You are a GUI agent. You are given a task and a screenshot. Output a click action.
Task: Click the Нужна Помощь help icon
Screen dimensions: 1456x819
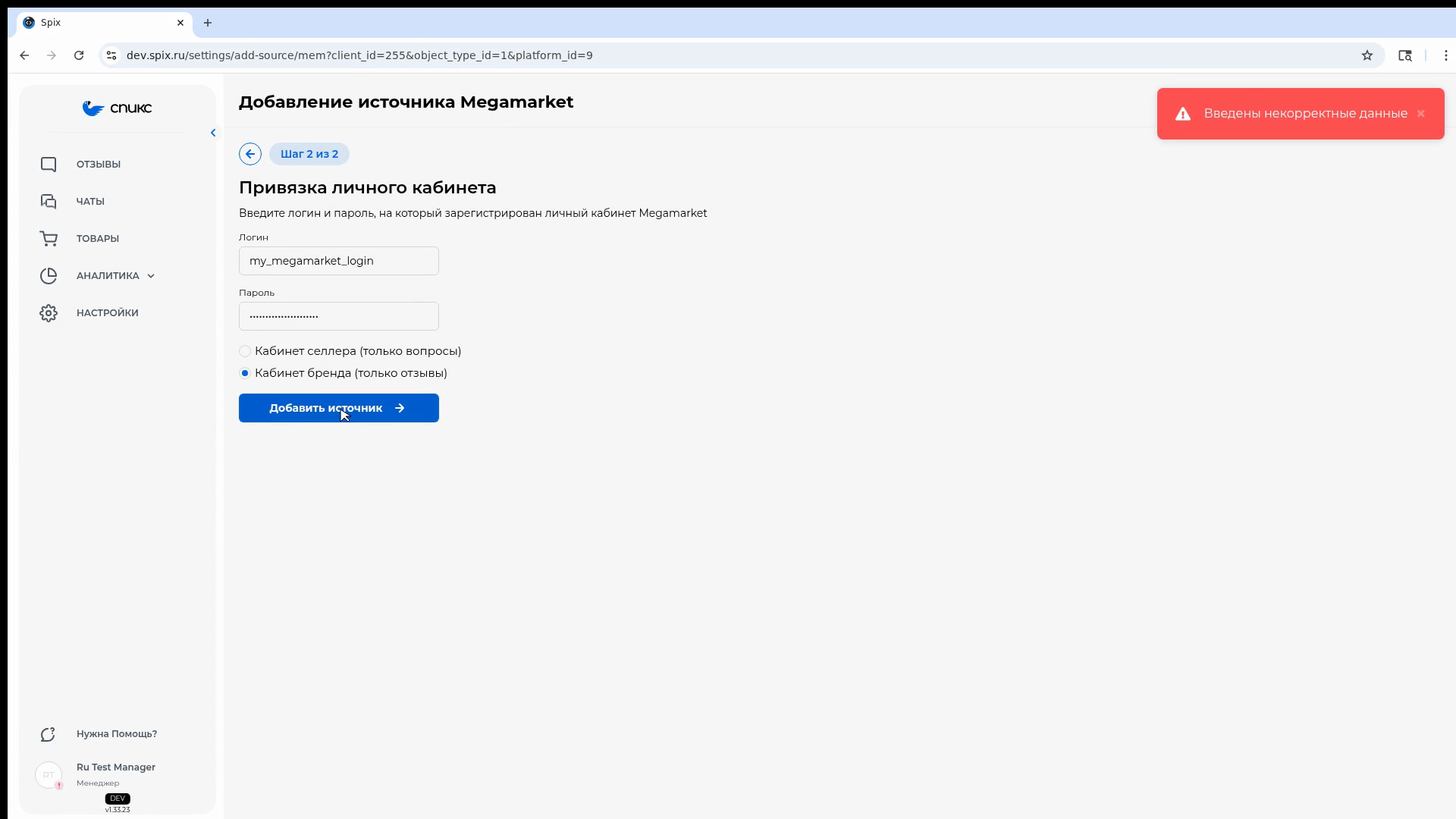[49, 734]
